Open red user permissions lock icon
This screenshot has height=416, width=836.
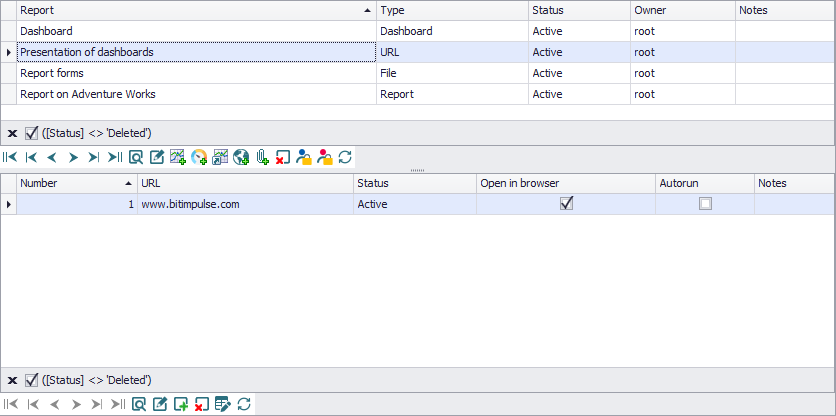324,157
